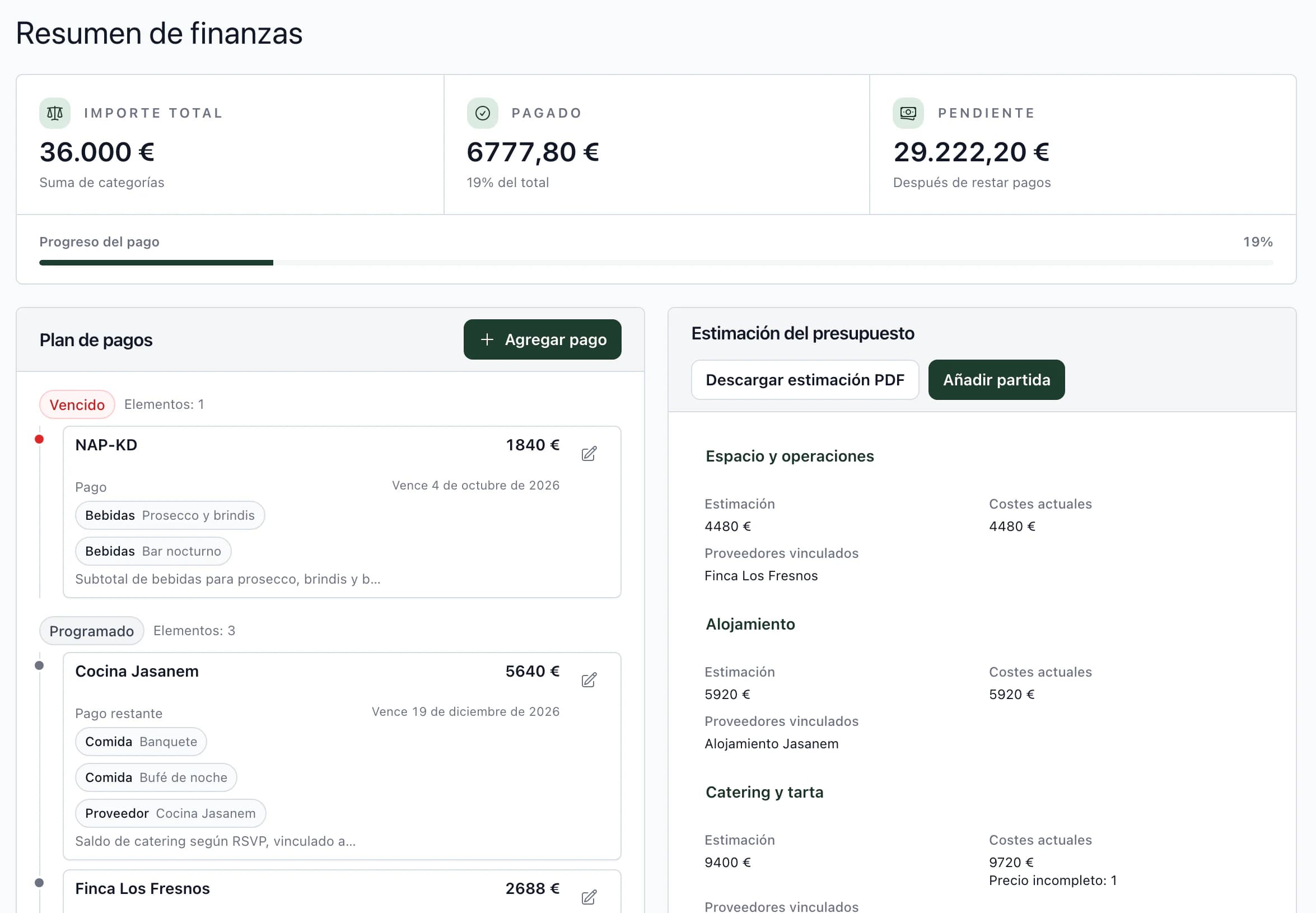Edit the Finca Los Fresnos payment
Viewport: 1316px width, 913px height.
[x=589, y=896]
